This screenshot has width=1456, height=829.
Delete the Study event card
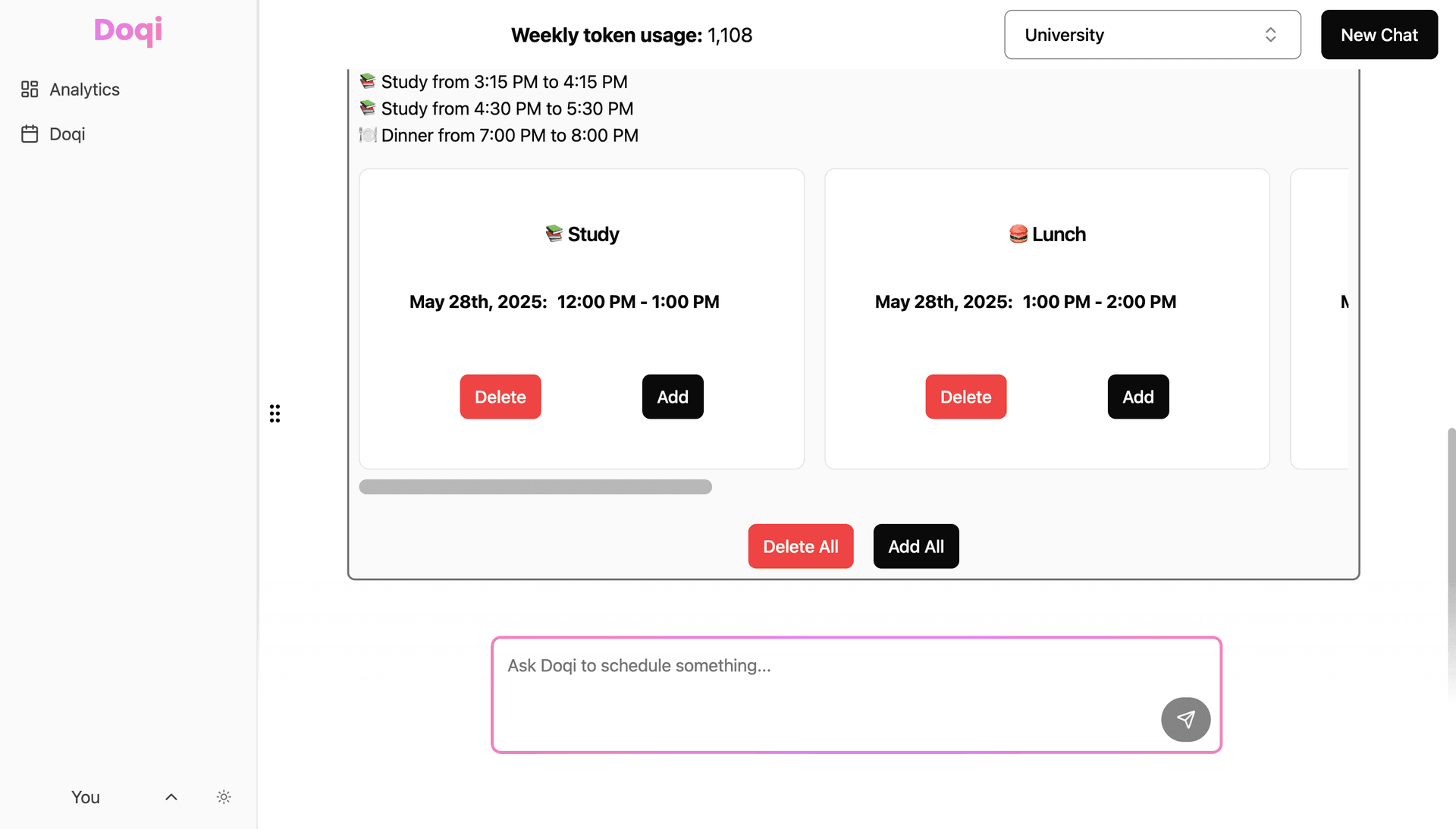click(x=500, y=397)
